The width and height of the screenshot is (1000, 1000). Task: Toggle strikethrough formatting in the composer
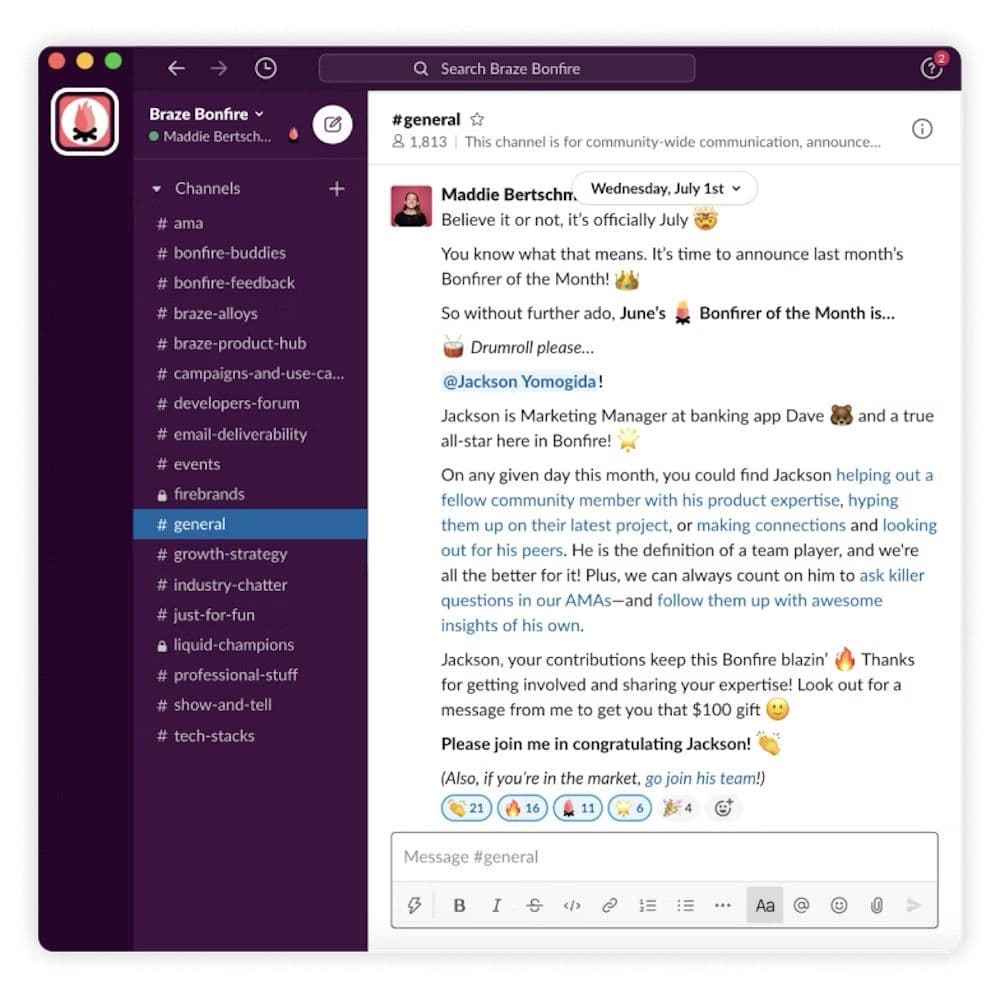535,905
